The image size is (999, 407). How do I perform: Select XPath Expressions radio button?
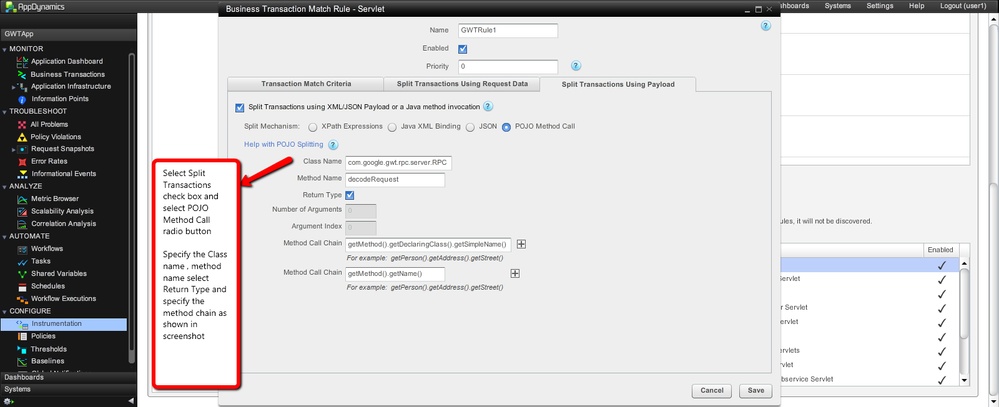[313, 127]
